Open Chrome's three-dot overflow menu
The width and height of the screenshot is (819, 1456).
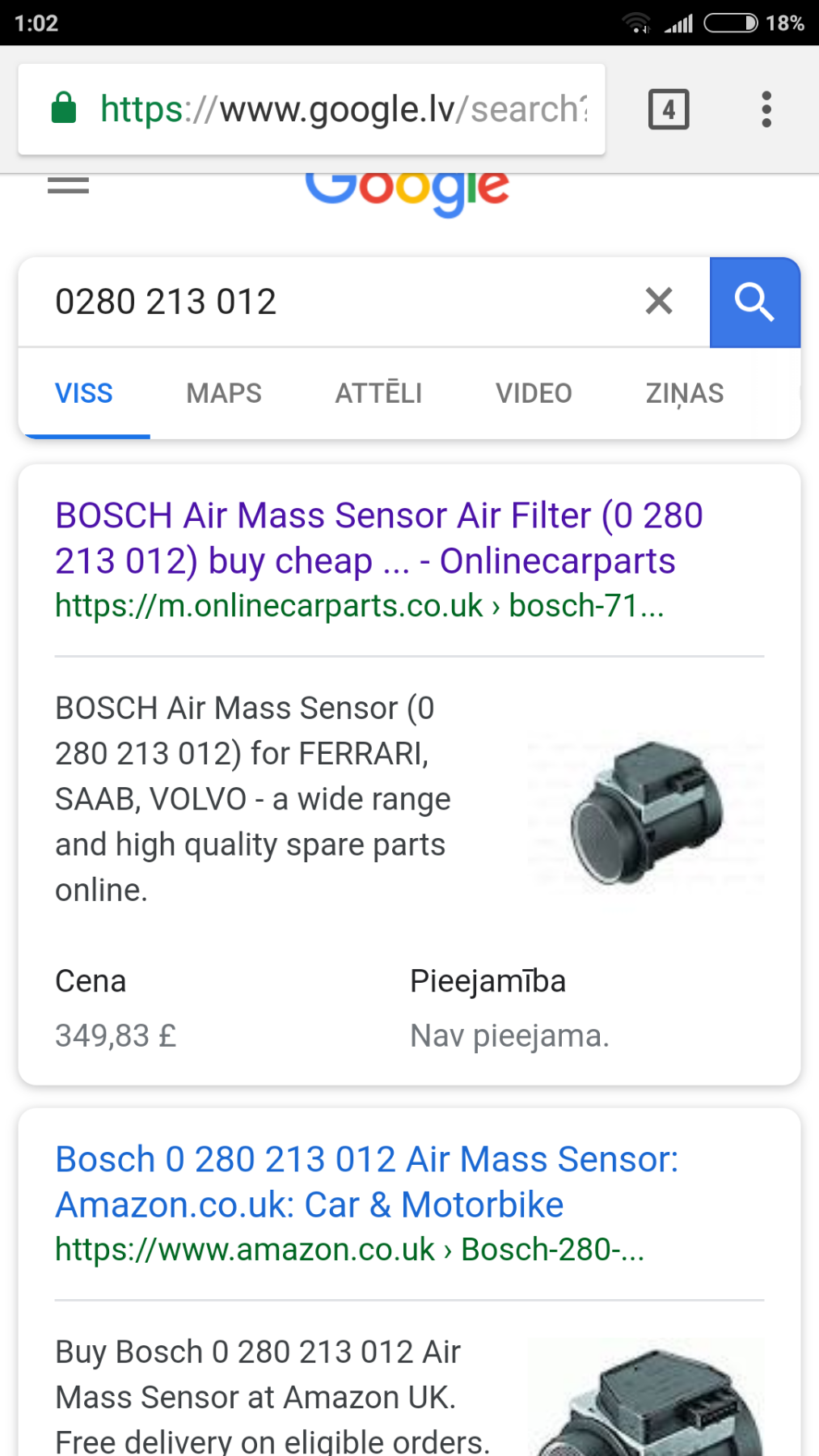click(x=766, y=109)
